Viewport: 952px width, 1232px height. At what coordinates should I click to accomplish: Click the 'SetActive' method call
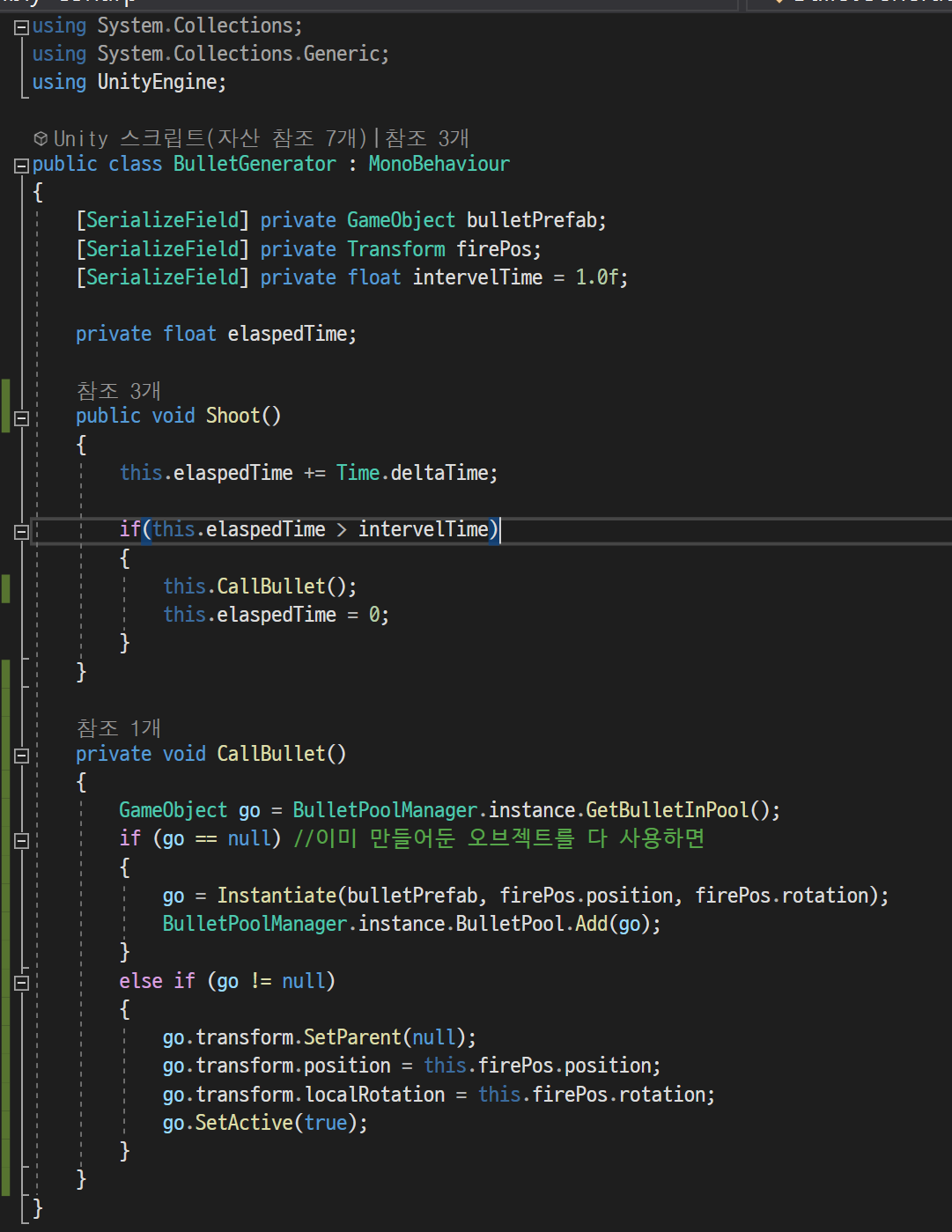(x=244, y=1123)
